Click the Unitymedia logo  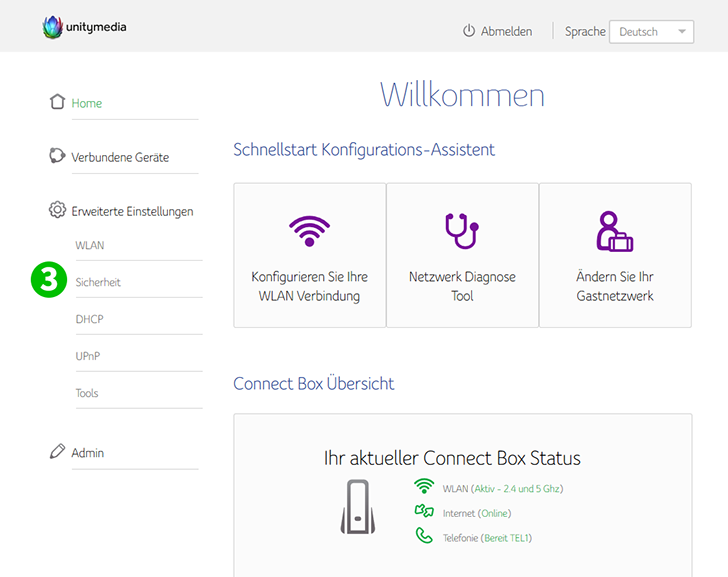tap(84, 27)
